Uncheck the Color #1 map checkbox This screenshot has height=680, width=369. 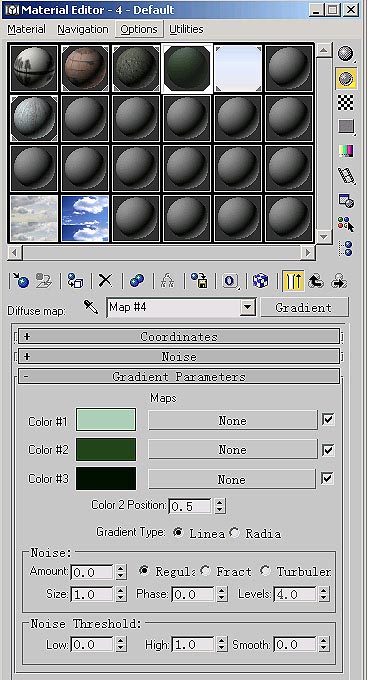pyautogui.click(x=328, y=420)
